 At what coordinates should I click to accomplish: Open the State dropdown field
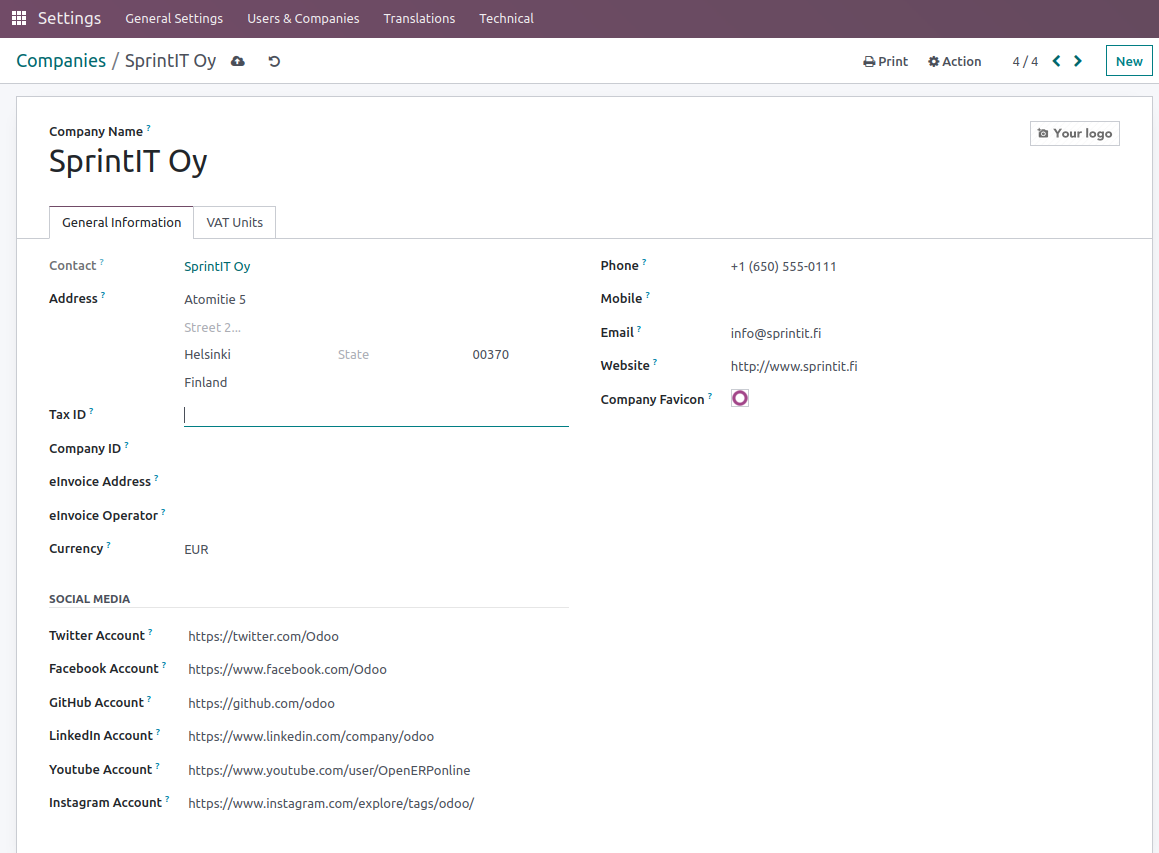(399, 355)
